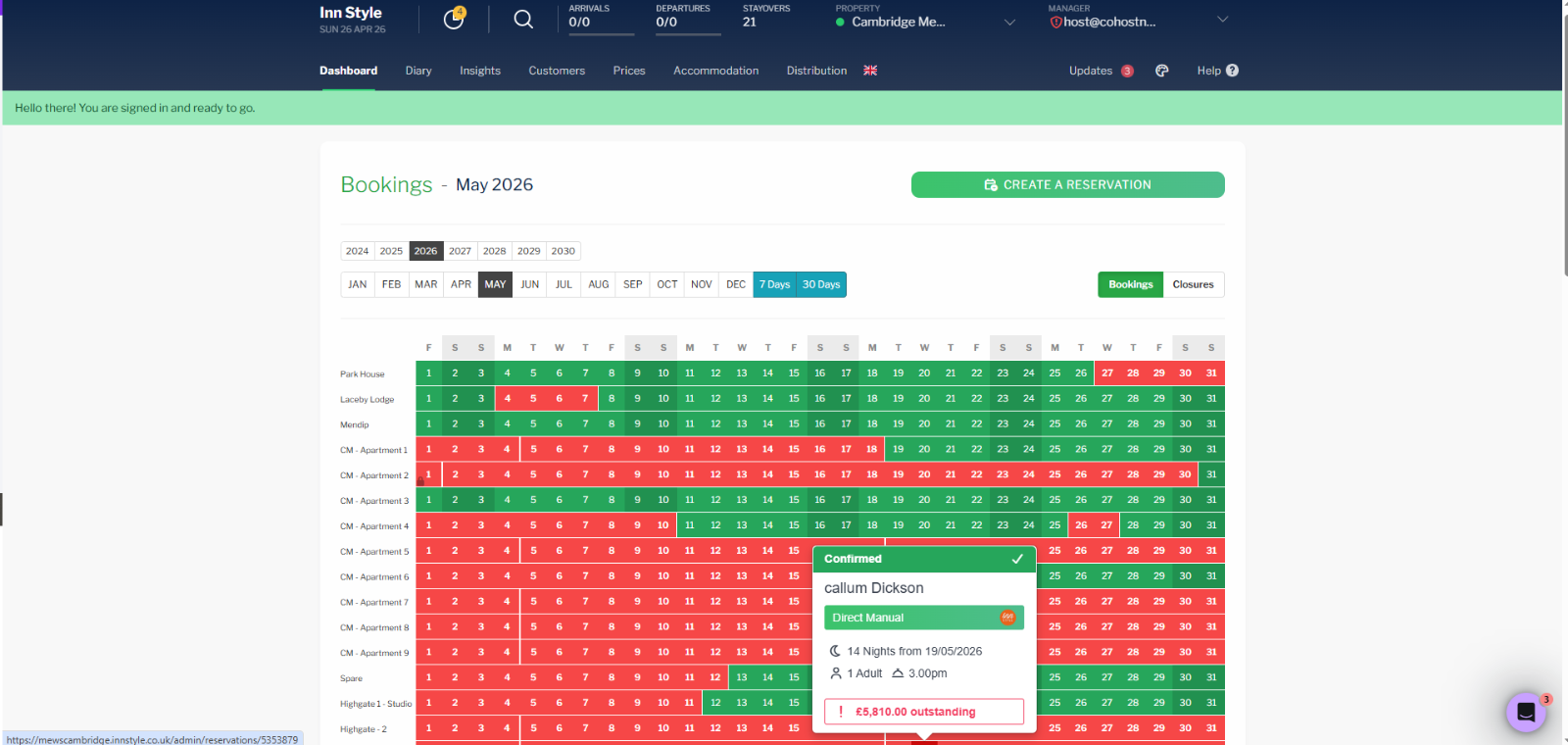Select the 7 Days view

(x=774, y=284)
